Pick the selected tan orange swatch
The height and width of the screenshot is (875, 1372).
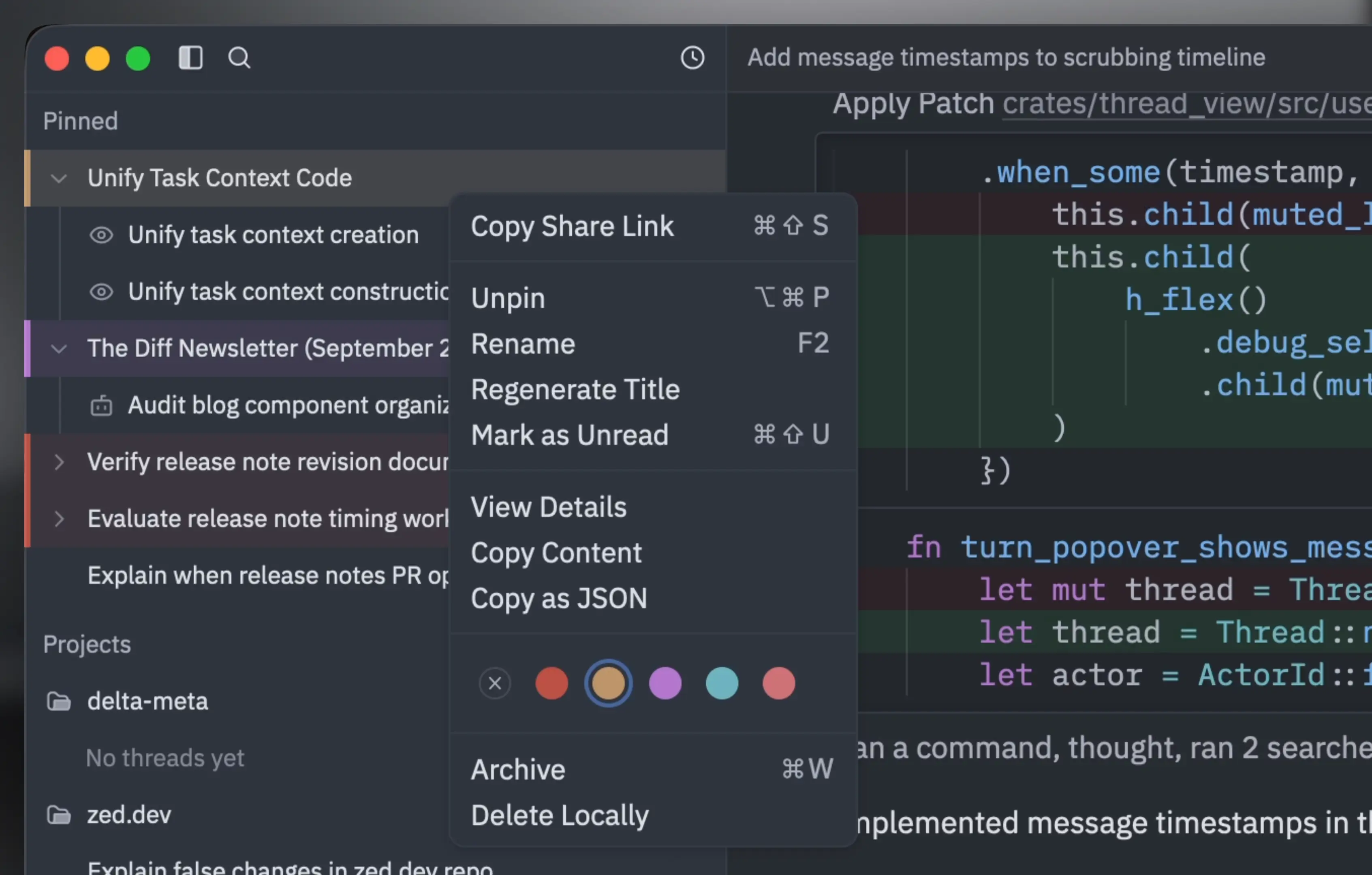click(x=608, y=683)
